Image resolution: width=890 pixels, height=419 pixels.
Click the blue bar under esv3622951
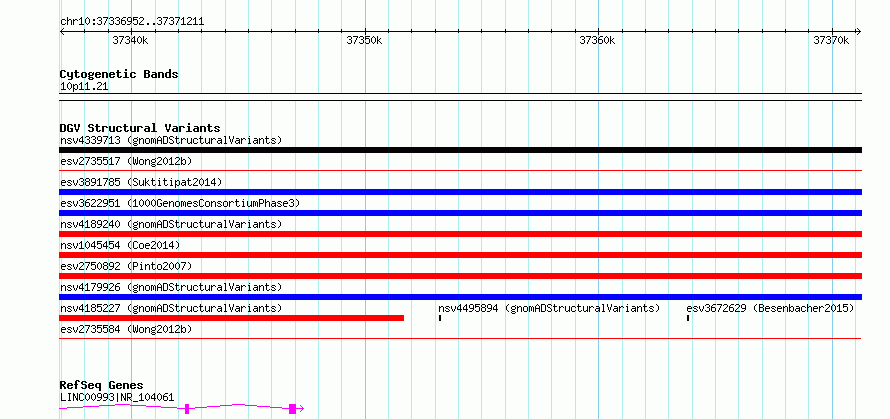pos(460,213)
